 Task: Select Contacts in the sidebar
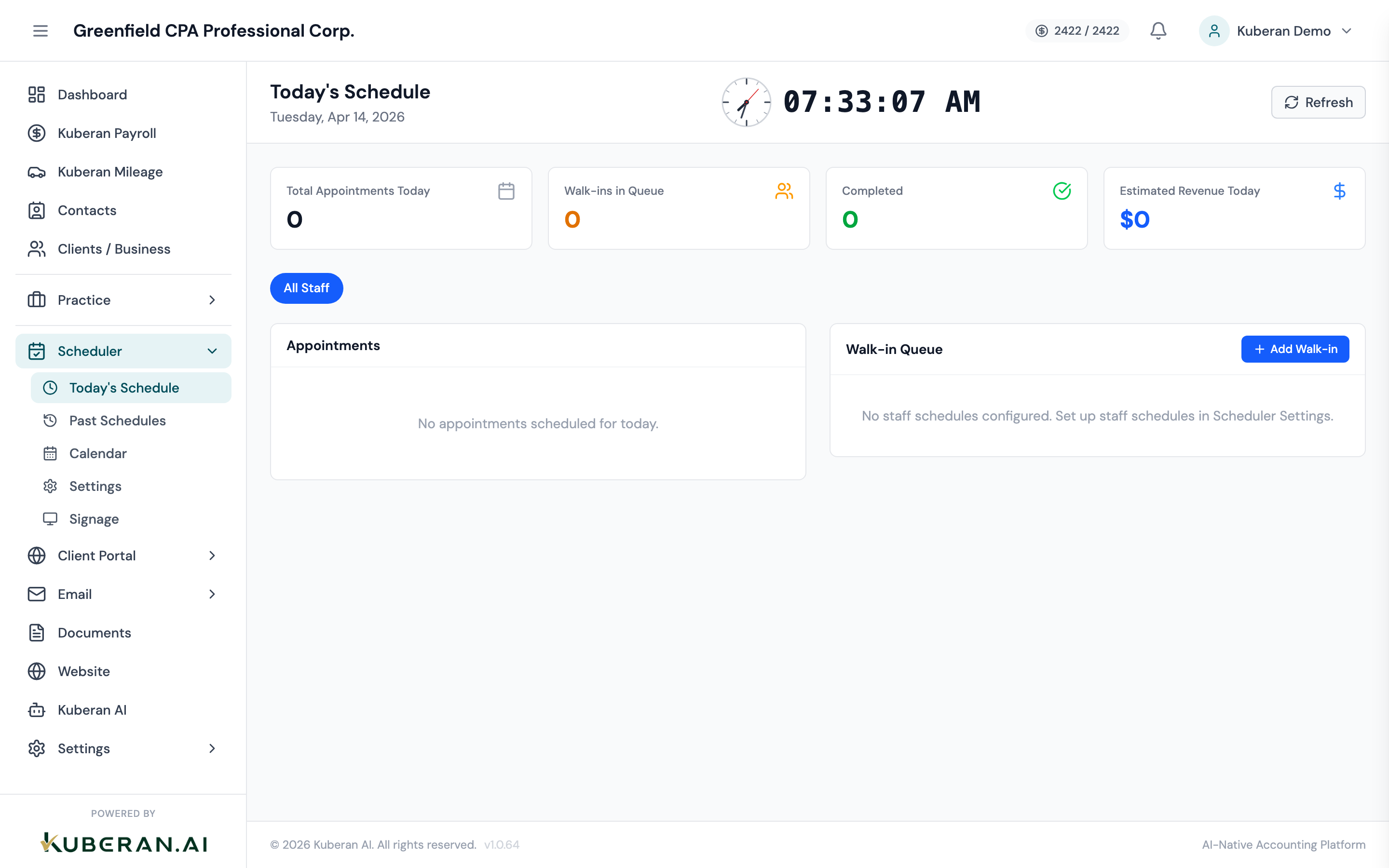[123, 210]
